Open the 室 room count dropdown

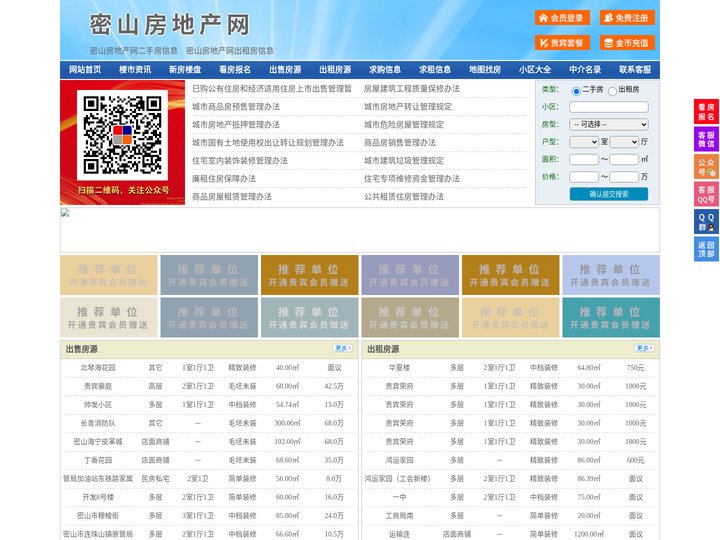[x=584, y=142]
